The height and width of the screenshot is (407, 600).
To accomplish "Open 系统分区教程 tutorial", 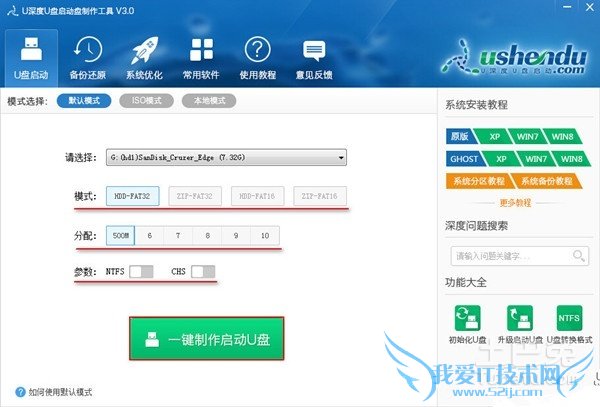I will (479, 181).
